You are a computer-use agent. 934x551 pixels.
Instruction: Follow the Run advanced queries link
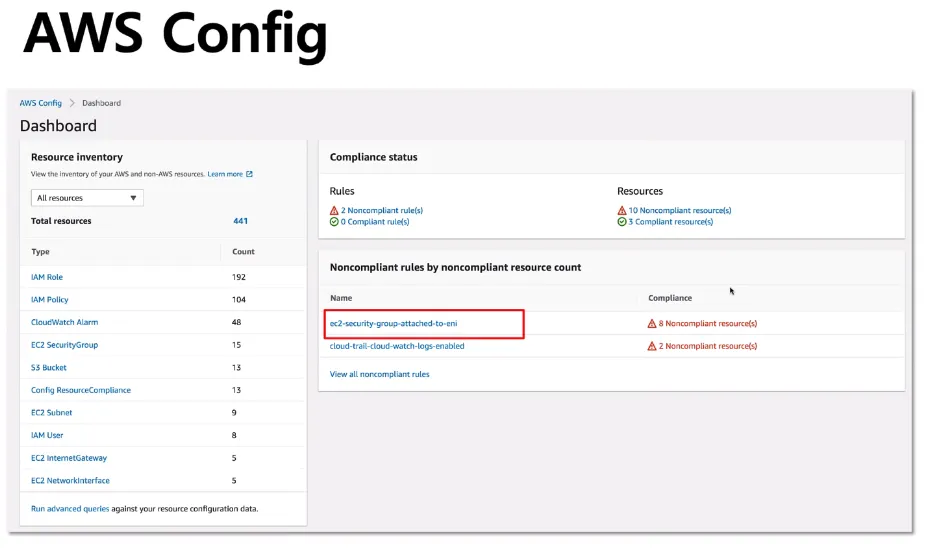pyautogui.click(x=70, y=509)
